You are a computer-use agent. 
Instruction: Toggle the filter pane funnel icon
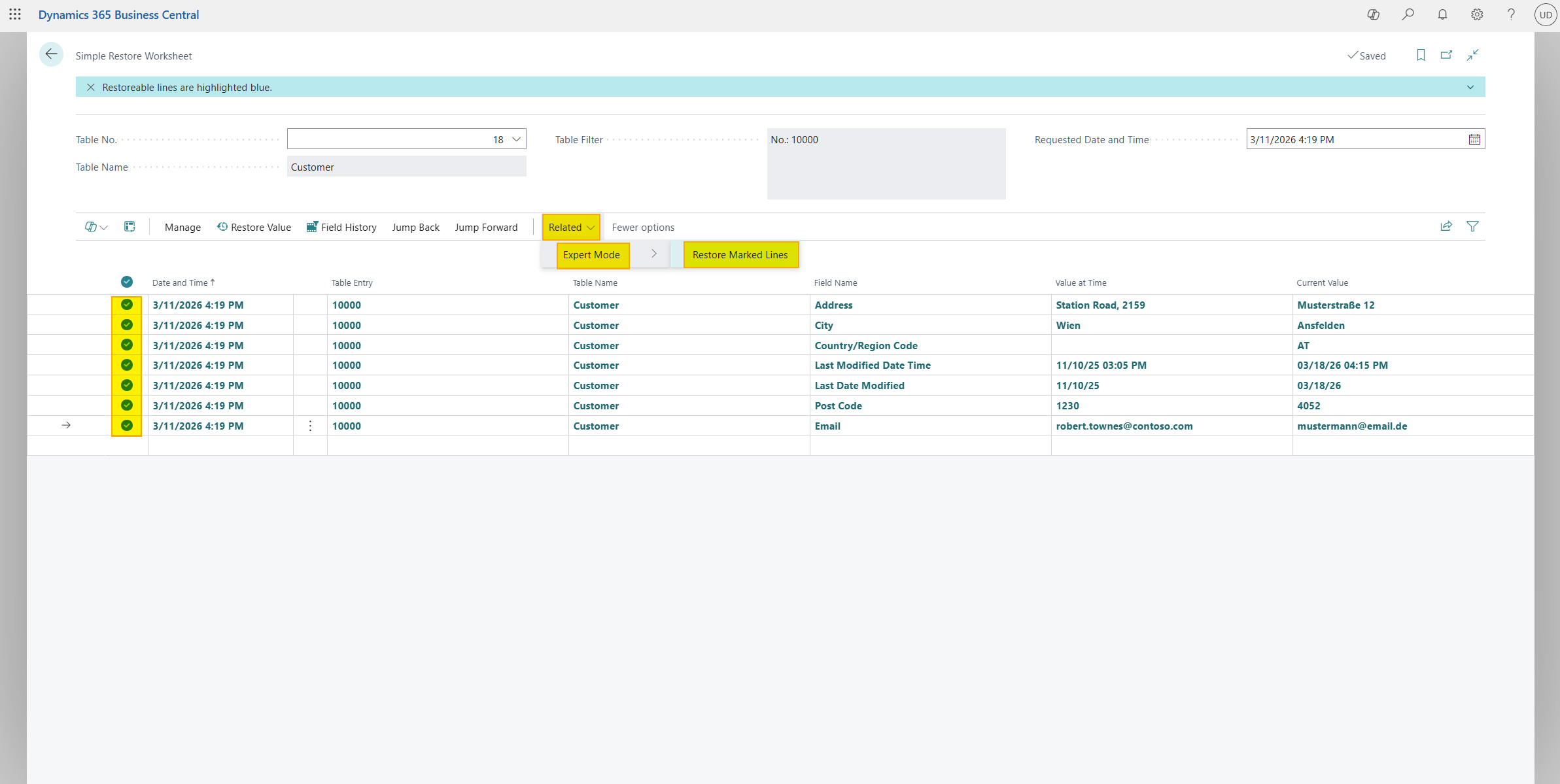point(1472,226)
